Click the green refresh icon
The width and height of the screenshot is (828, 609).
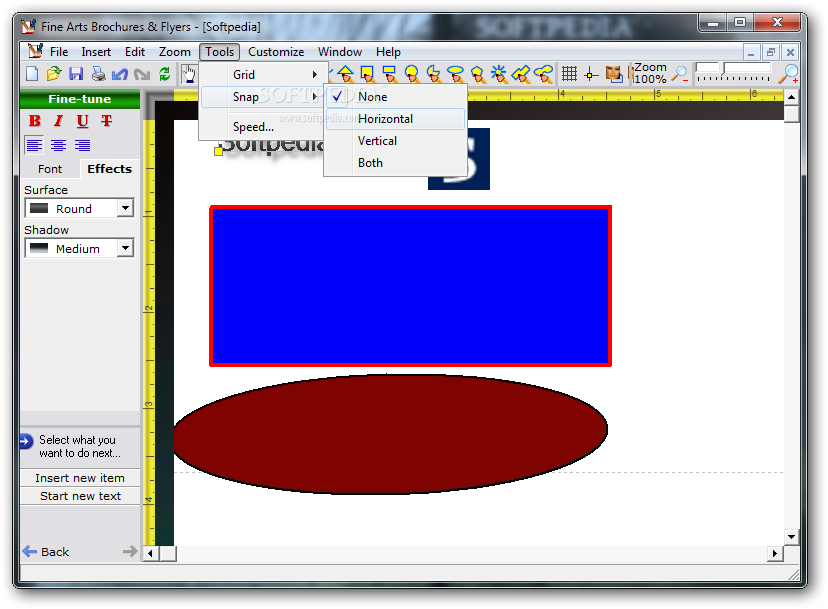click(x=165, y=74)
